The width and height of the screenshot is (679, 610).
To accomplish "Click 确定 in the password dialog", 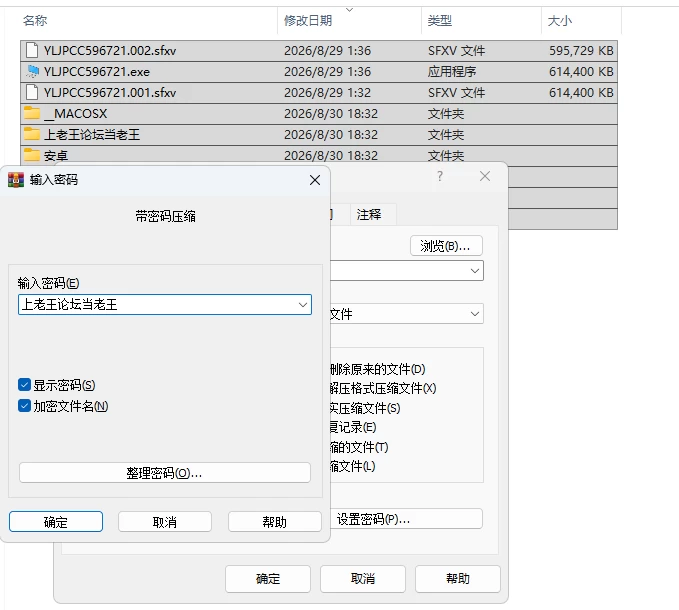I will (56, 522).
